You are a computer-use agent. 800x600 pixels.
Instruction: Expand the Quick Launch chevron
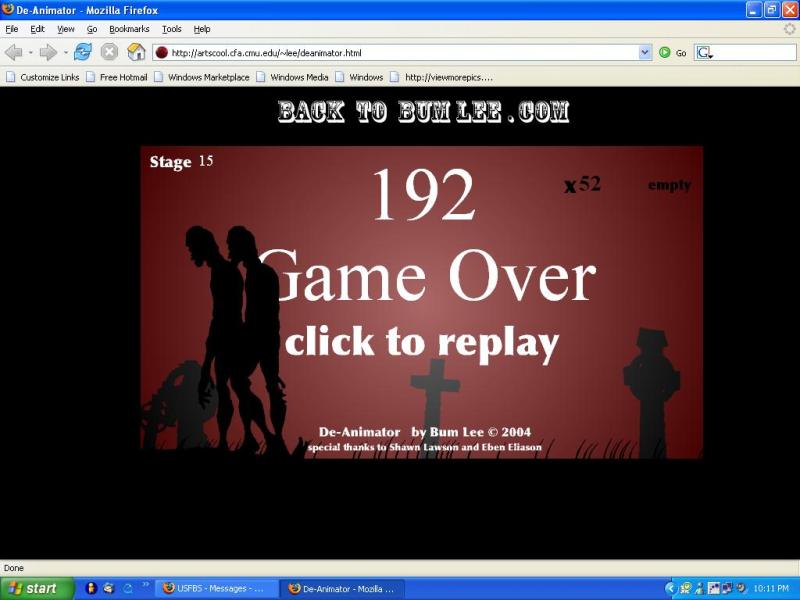tap(145, 584)
